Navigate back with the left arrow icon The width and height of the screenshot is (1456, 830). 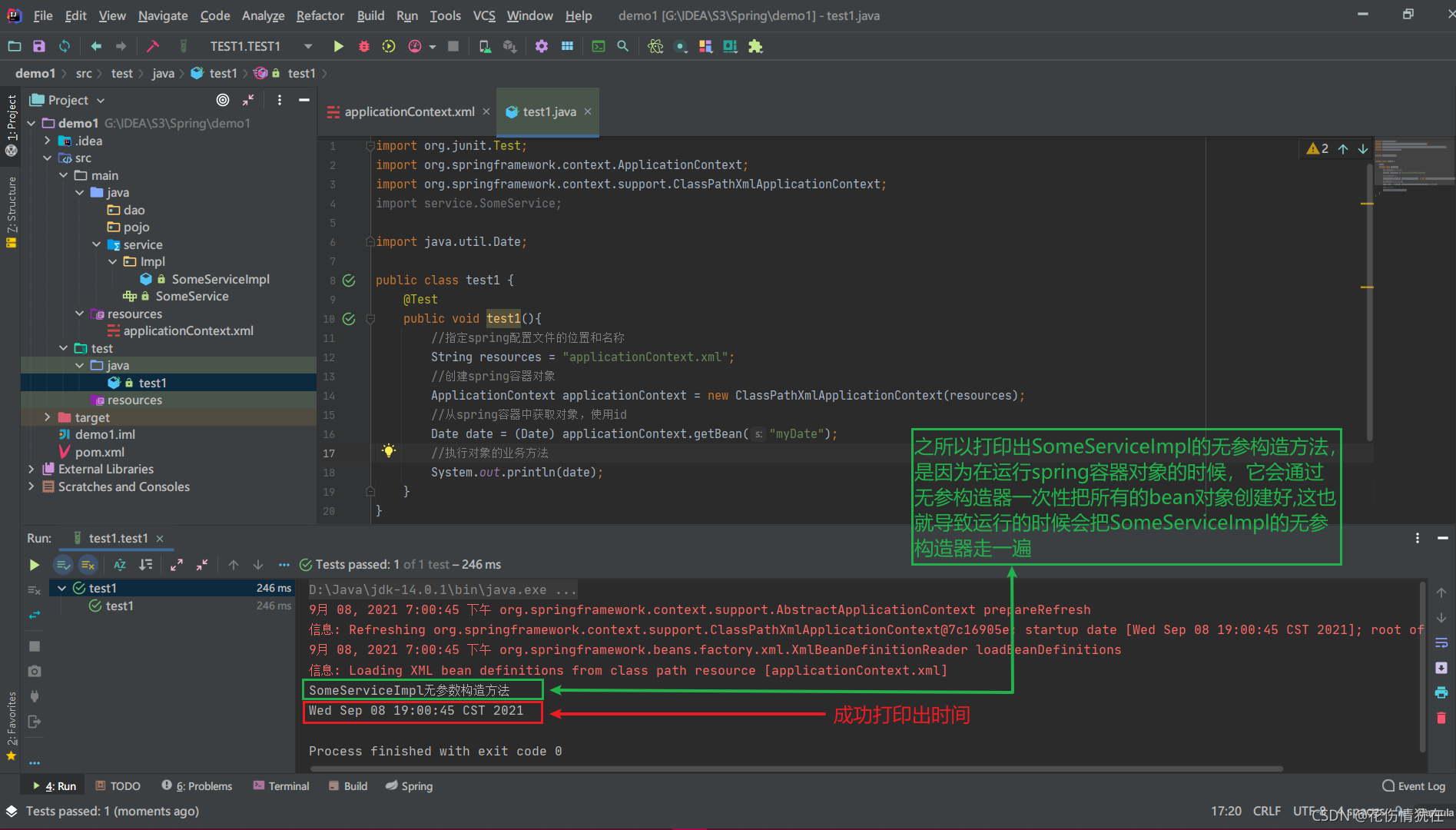(96, 46)
